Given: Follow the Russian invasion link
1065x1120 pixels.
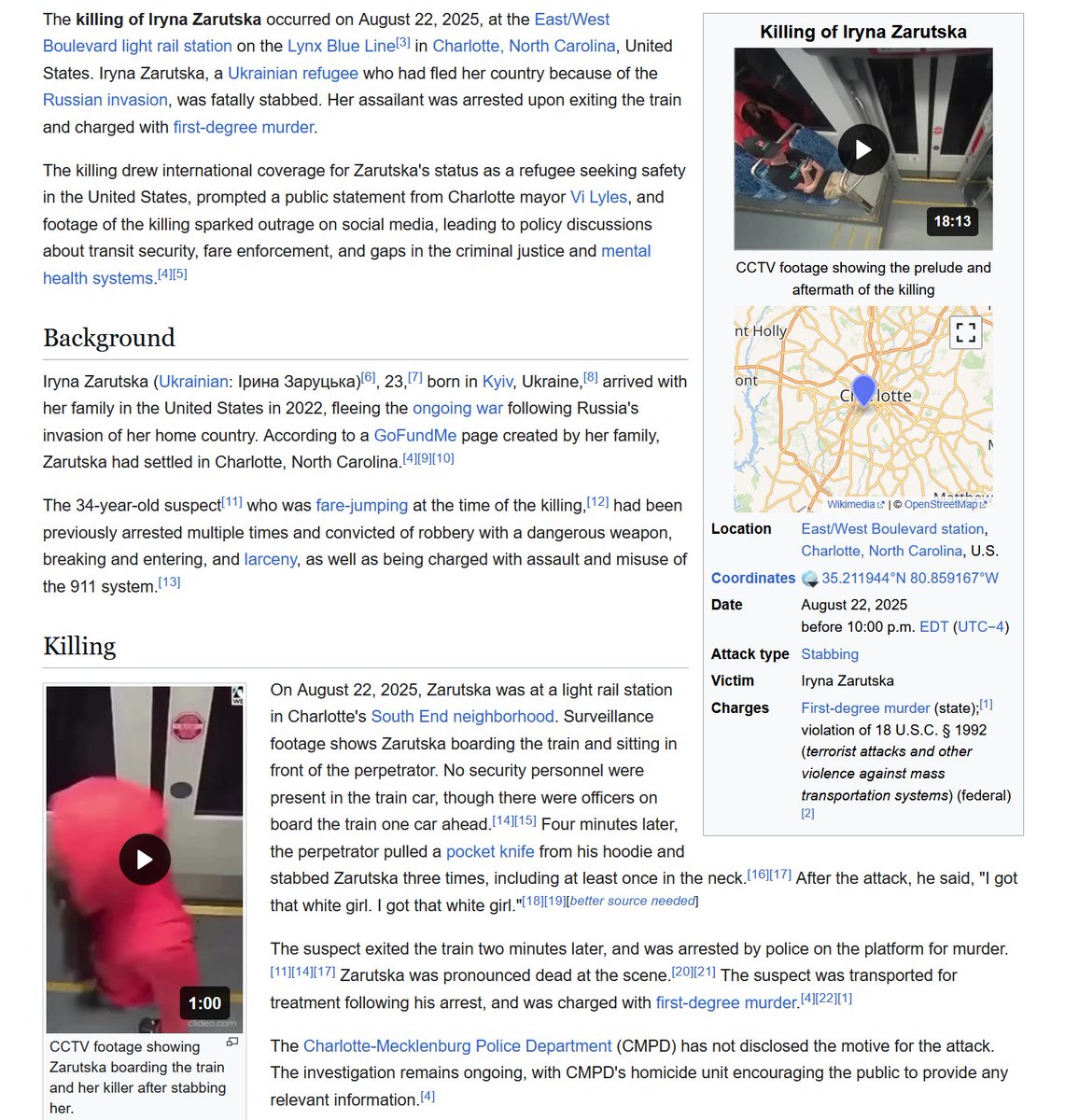Looking at the screenshot, I should (x=105, y=100).
